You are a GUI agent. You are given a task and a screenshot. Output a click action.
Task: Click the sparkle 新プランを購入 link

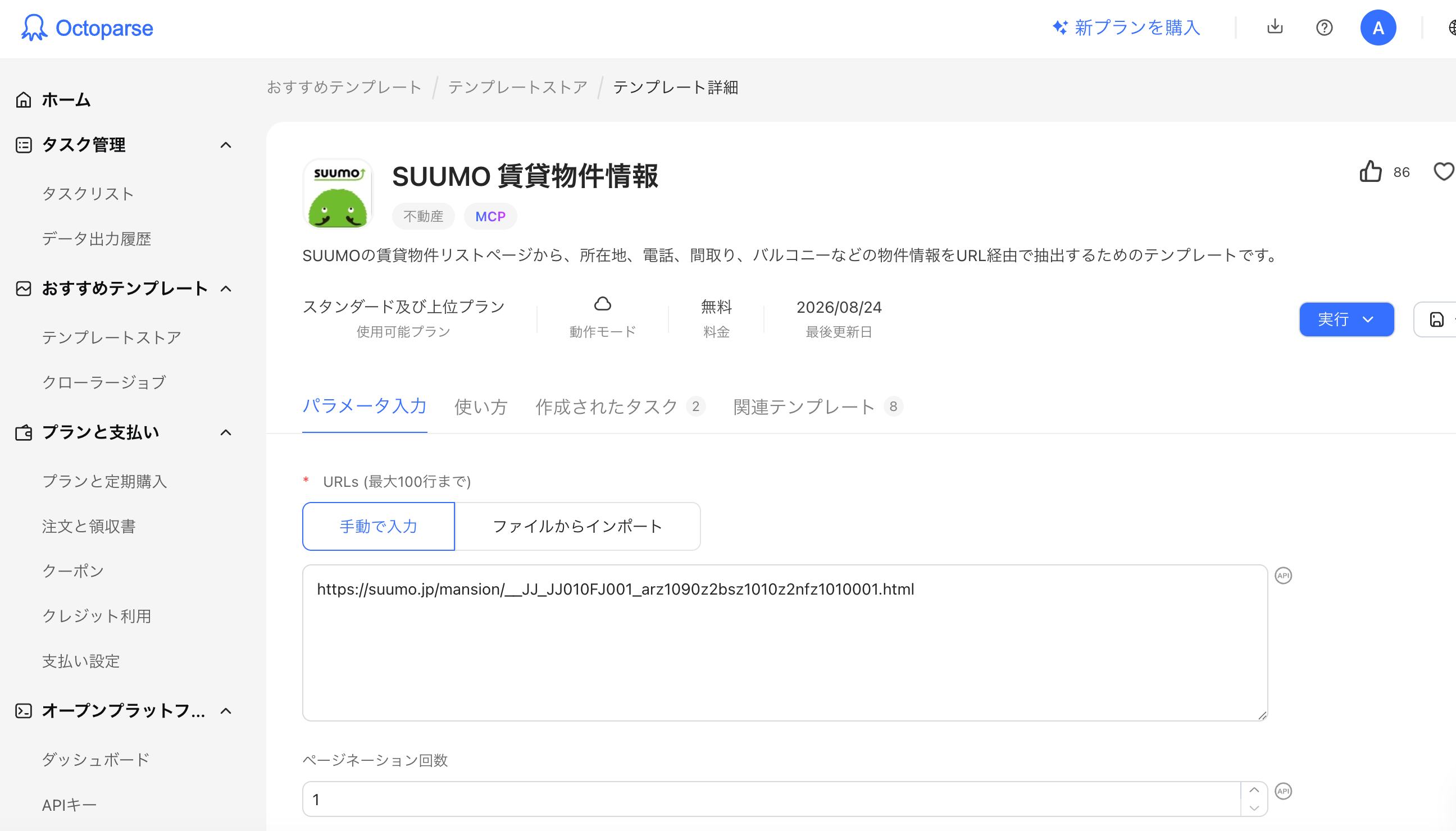click(1126, 28)
